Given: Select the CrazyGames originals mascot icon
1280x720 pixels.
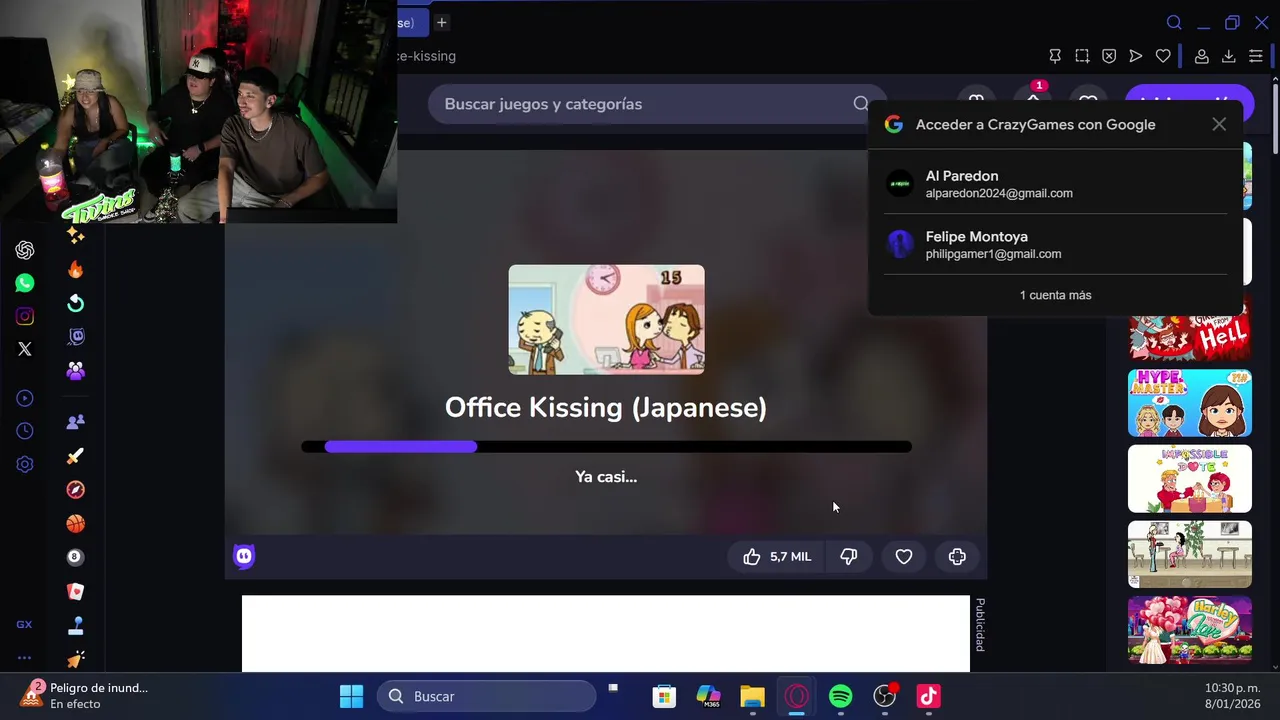Looking at the screenshot, I should tap(76, 337).
